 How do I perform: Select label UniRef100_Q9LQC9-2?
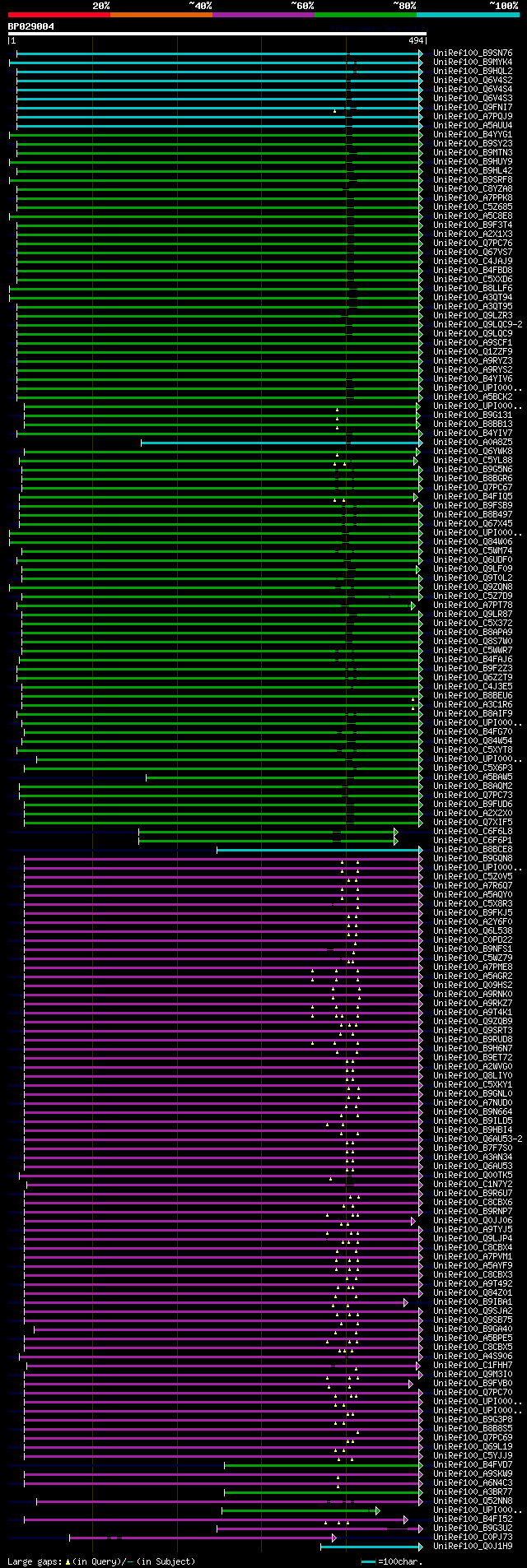[478, 325]
